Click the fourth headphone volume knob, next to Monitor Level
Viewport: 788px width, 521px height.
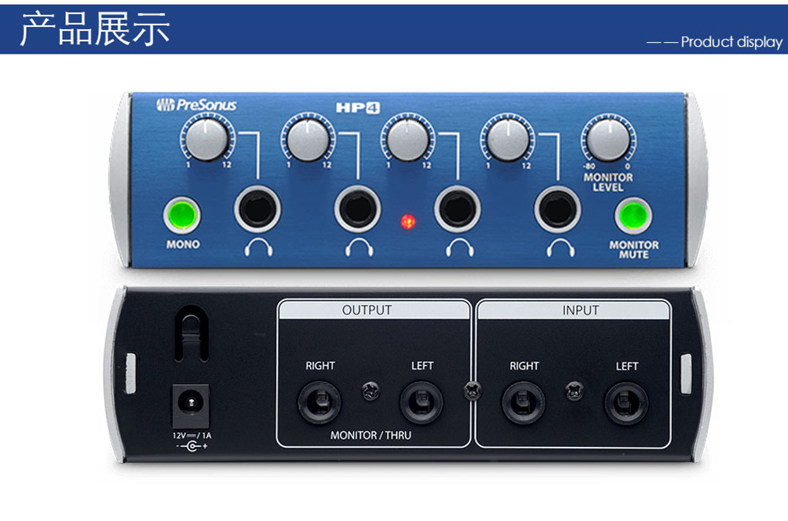(x=508, y=139)
